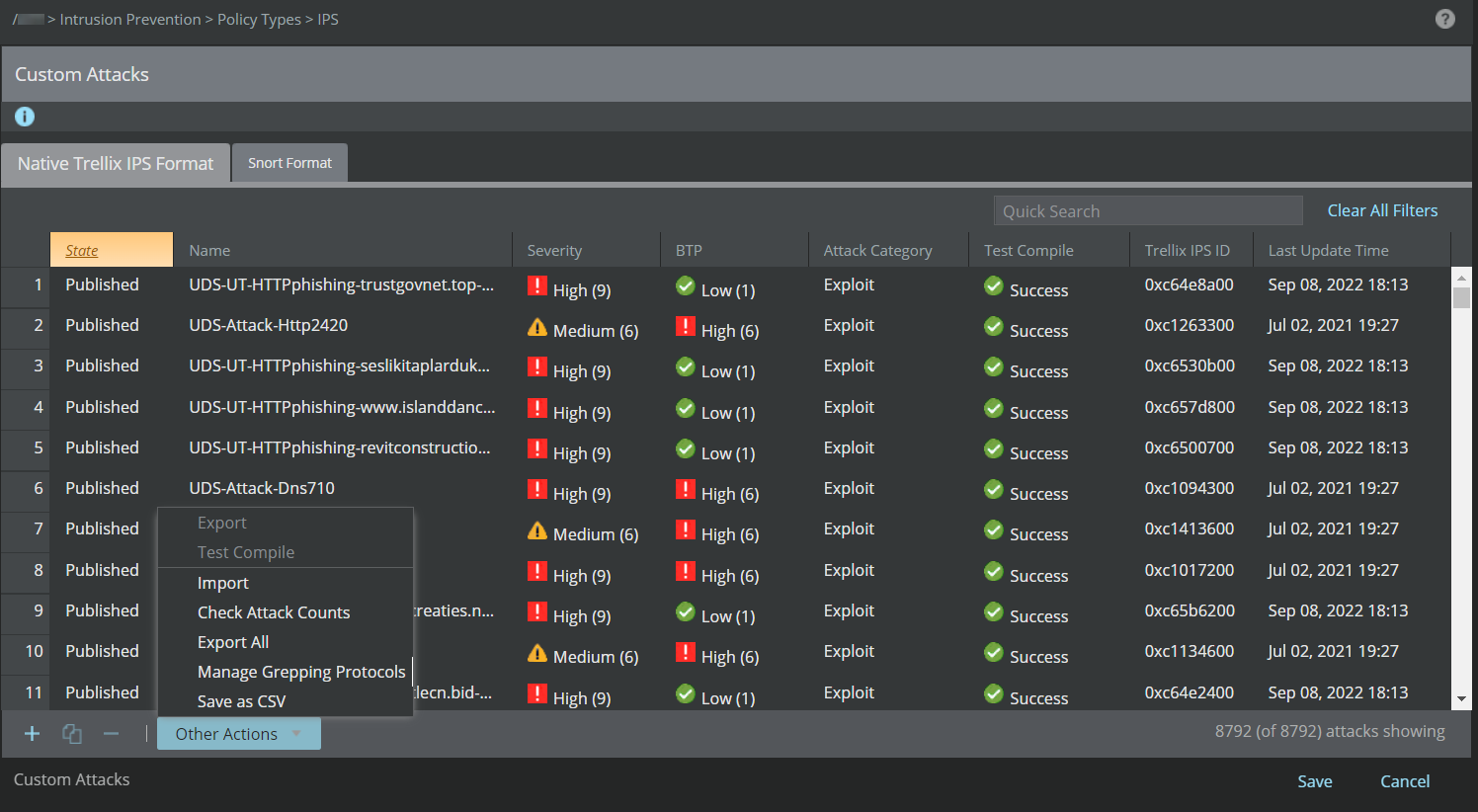
Task: Click the Medium severity warning icon in row 10
Action: (x=537, y=653)
